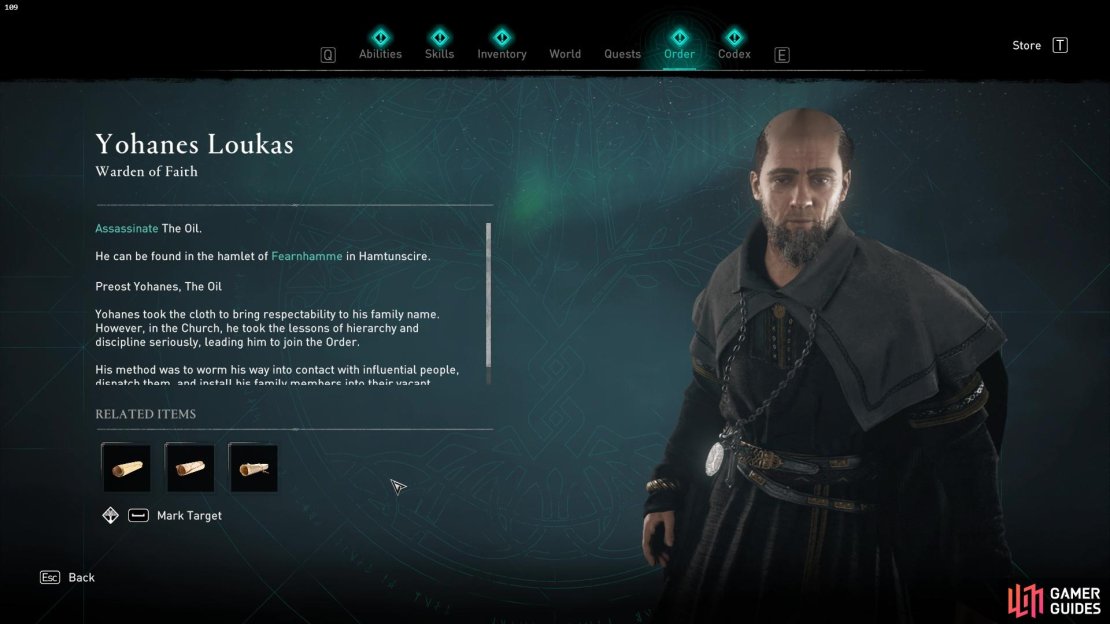This screenshot has height=624, width=1110.
Task: Open the first related scroll item
Action: pos(126,467)
